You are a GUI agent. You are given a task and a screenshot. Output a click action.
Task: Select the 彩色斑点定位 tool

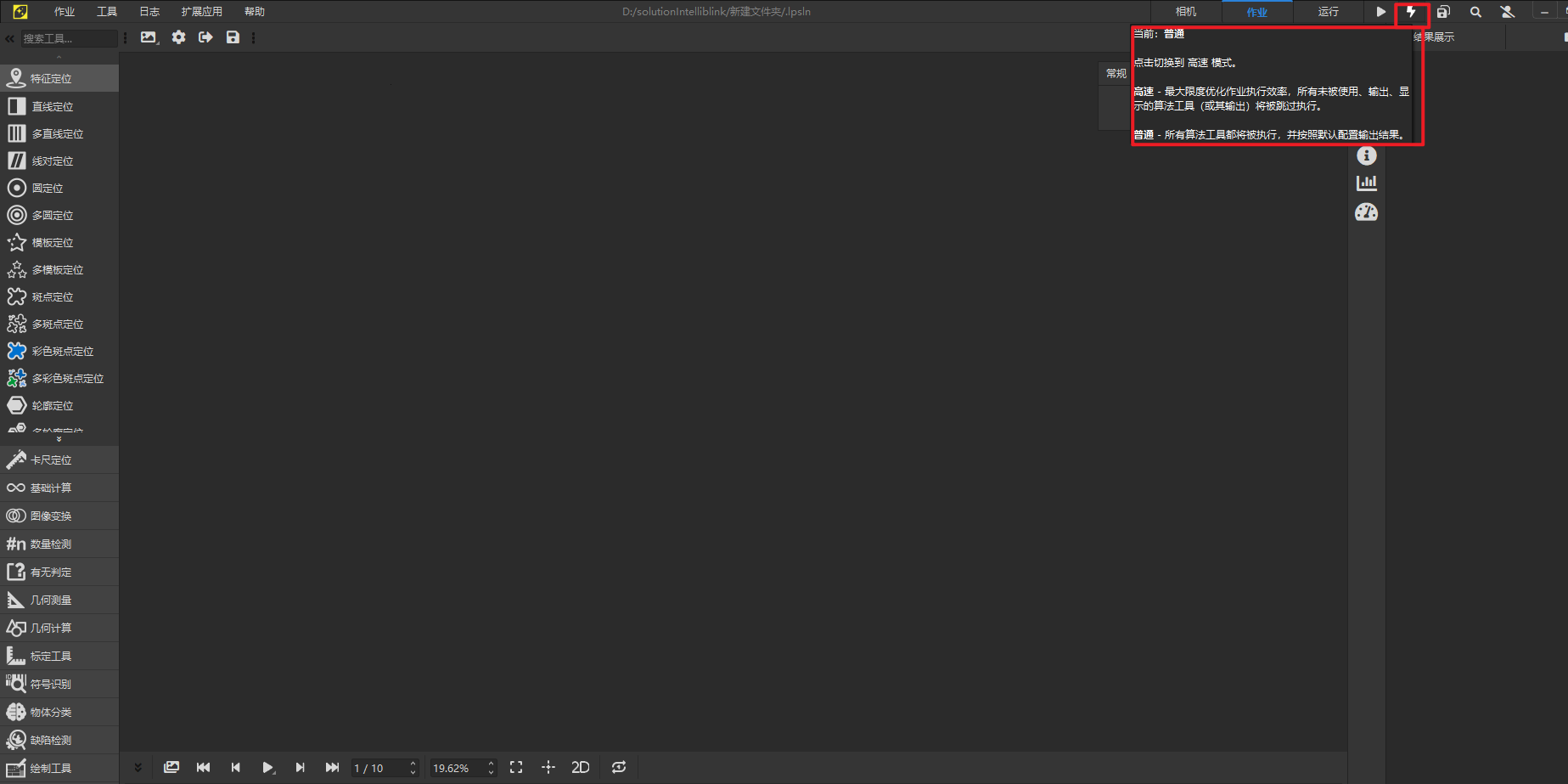pyautogui.click(x=63, y=352)
